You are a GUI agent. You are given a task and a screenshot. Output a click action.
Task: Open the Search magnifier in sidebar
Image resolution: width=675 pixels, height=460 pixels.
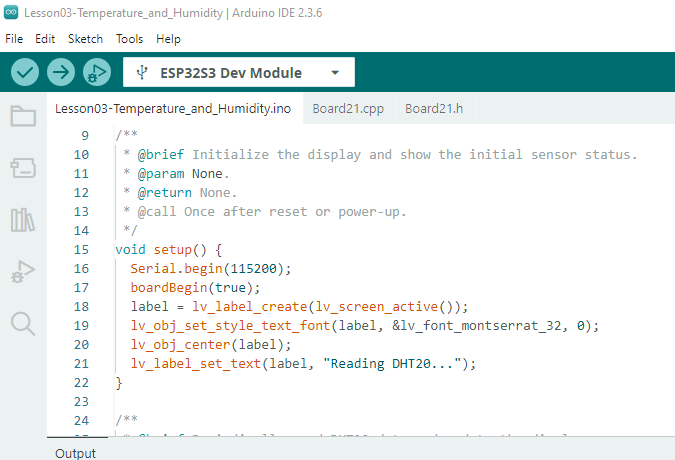[x=23, y=324]
